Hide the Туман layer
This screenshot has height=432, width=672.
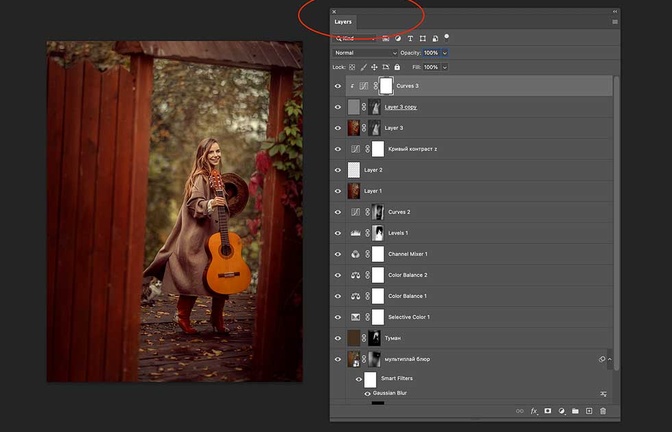(338, 338)
